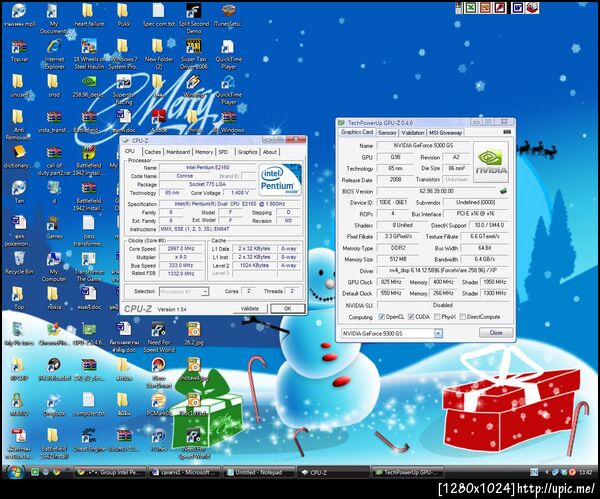Open the My Computer desktop icon

point(54,267)
